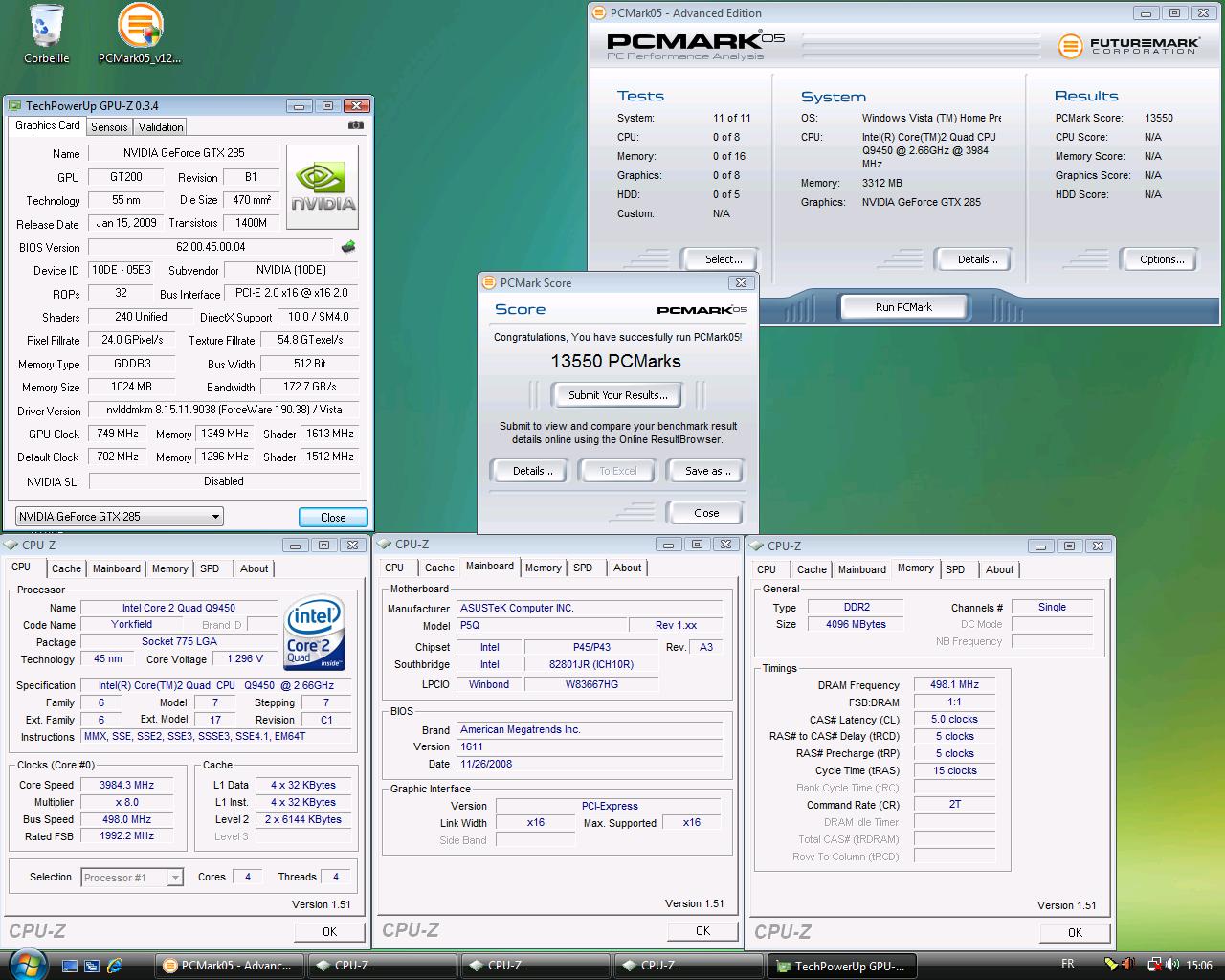1225x980 pixels.
Task: Open Mainboard tab in the CPU-Z Memory window
Action: point(862,569)
